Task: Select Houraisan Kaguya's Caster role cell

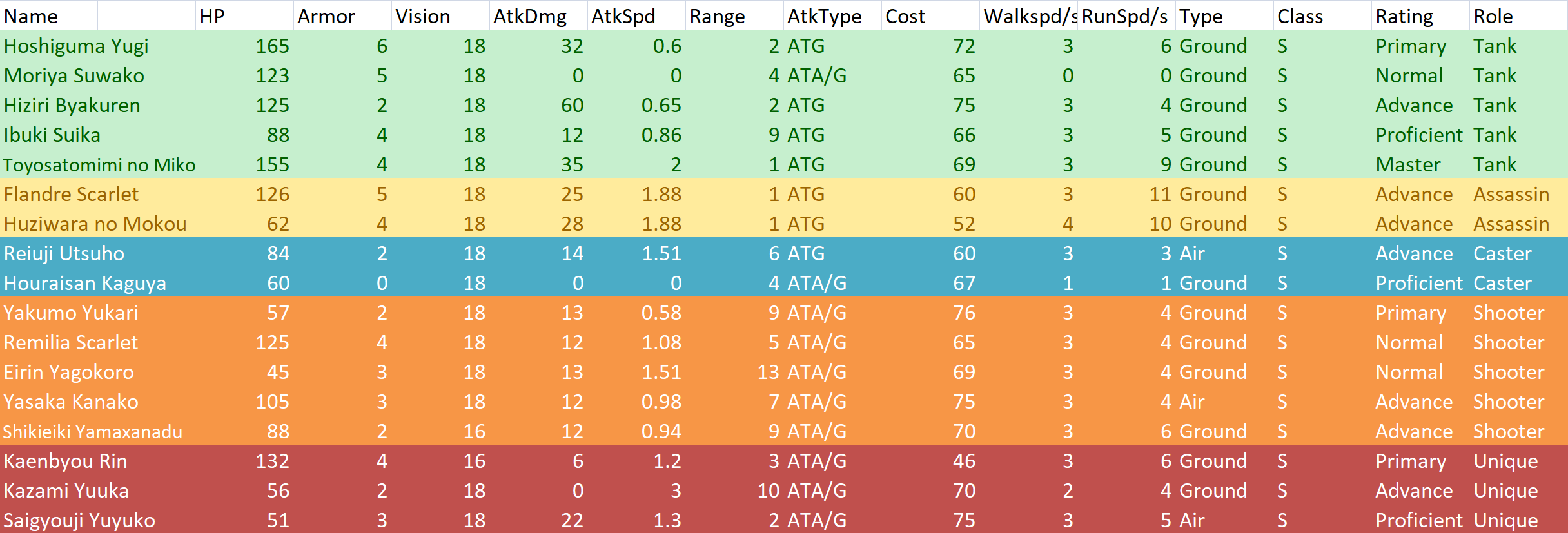Action: (1502, 283)
